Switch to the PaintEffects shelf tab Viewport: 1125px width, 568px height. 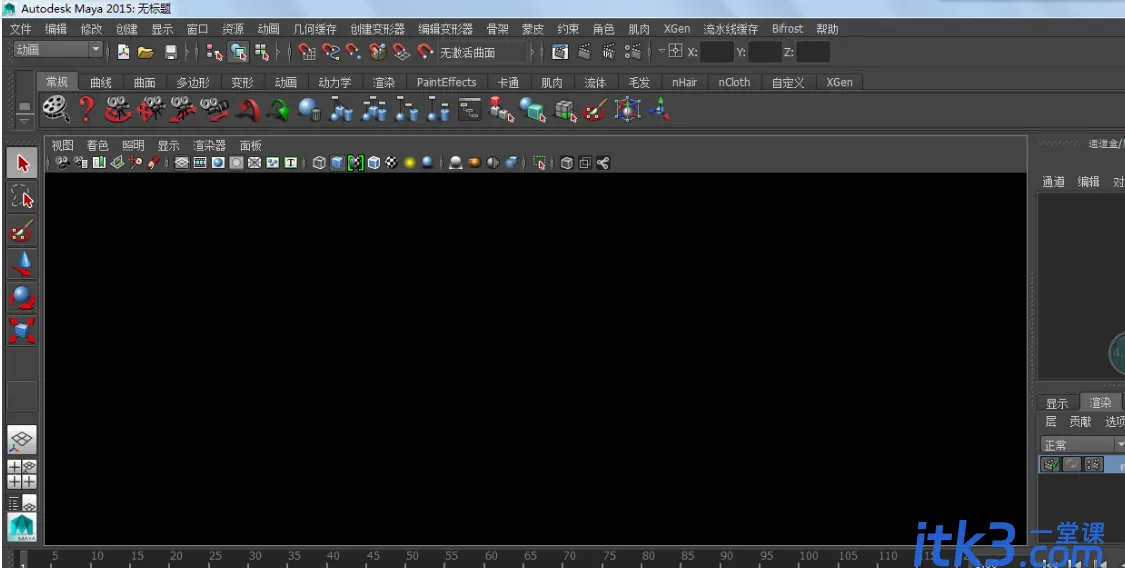click(446, 82)
